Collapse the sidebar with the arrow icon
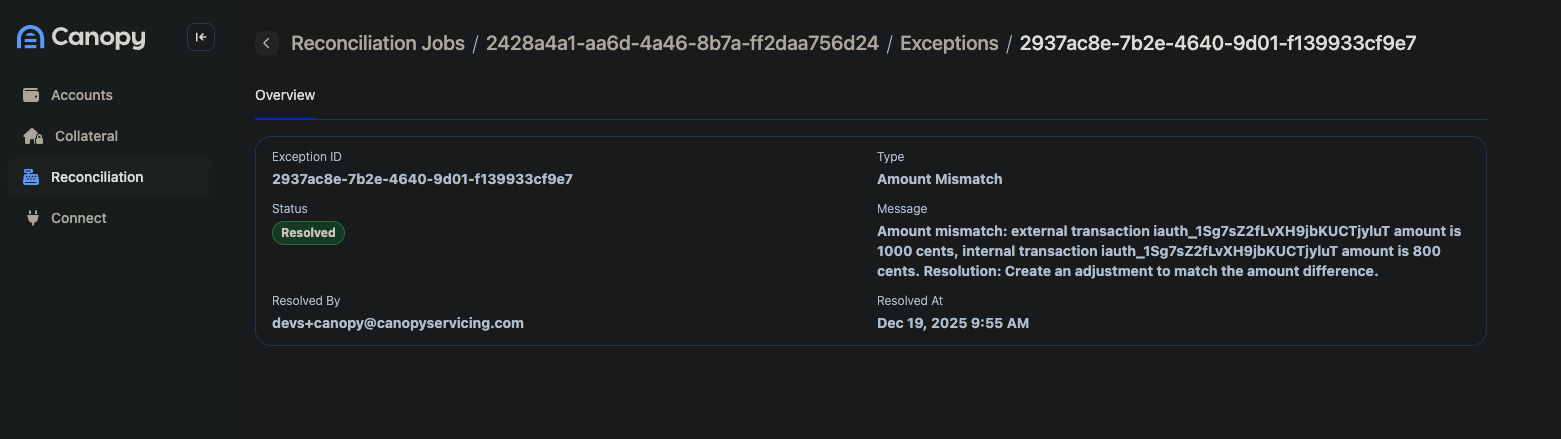The image size is (1561, 439). [201, 37]
